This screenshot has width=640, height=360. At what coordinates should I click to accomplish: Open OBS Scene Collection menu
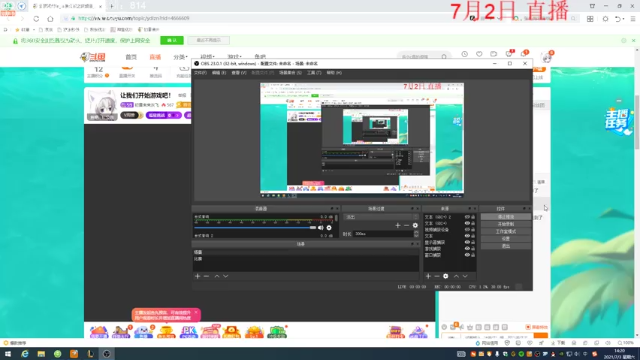click(x=290, y=73)
